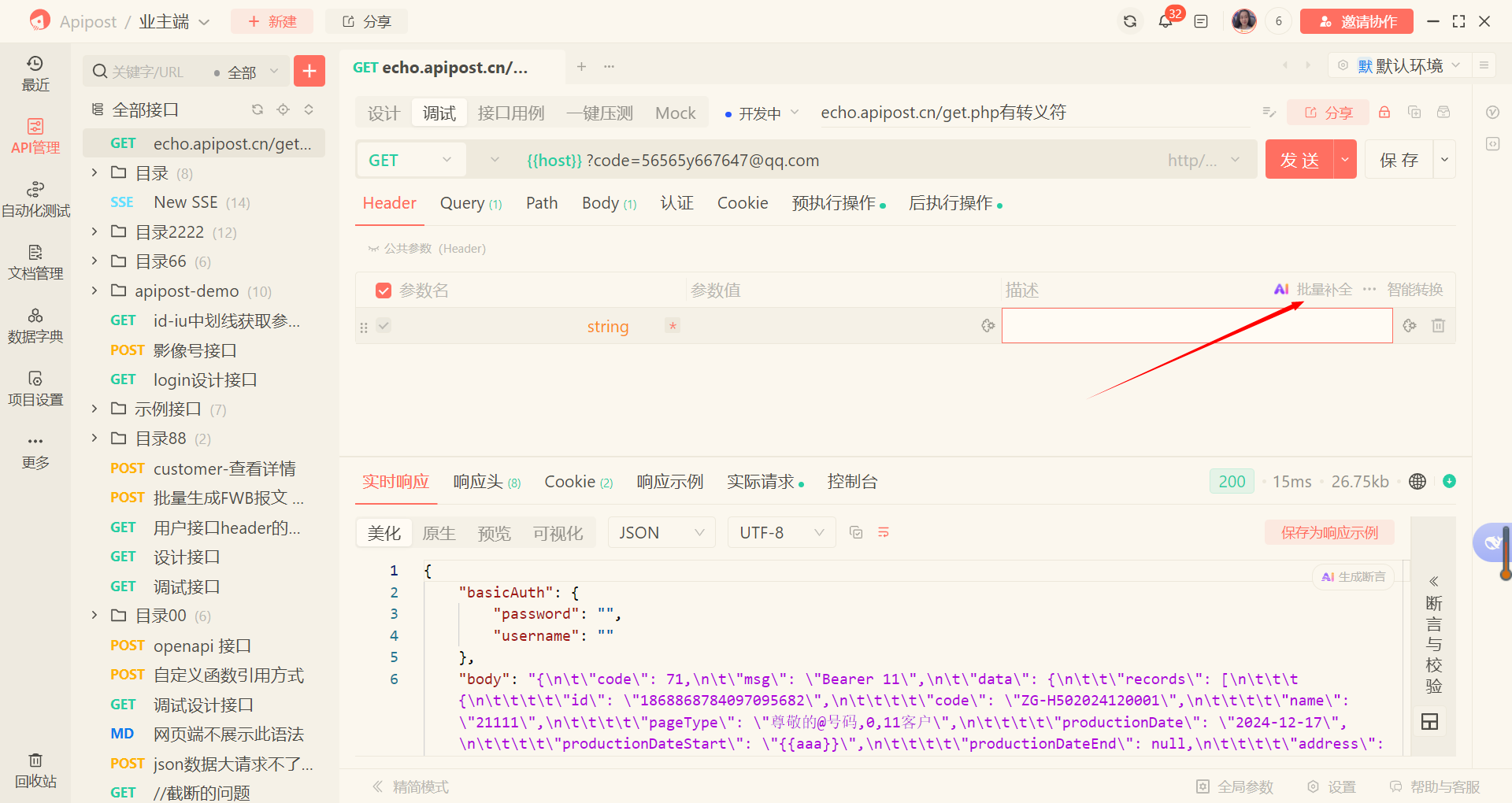
Task: Open the 控制台 console tab
Action: pyautogui.click(x=853, y=482)
